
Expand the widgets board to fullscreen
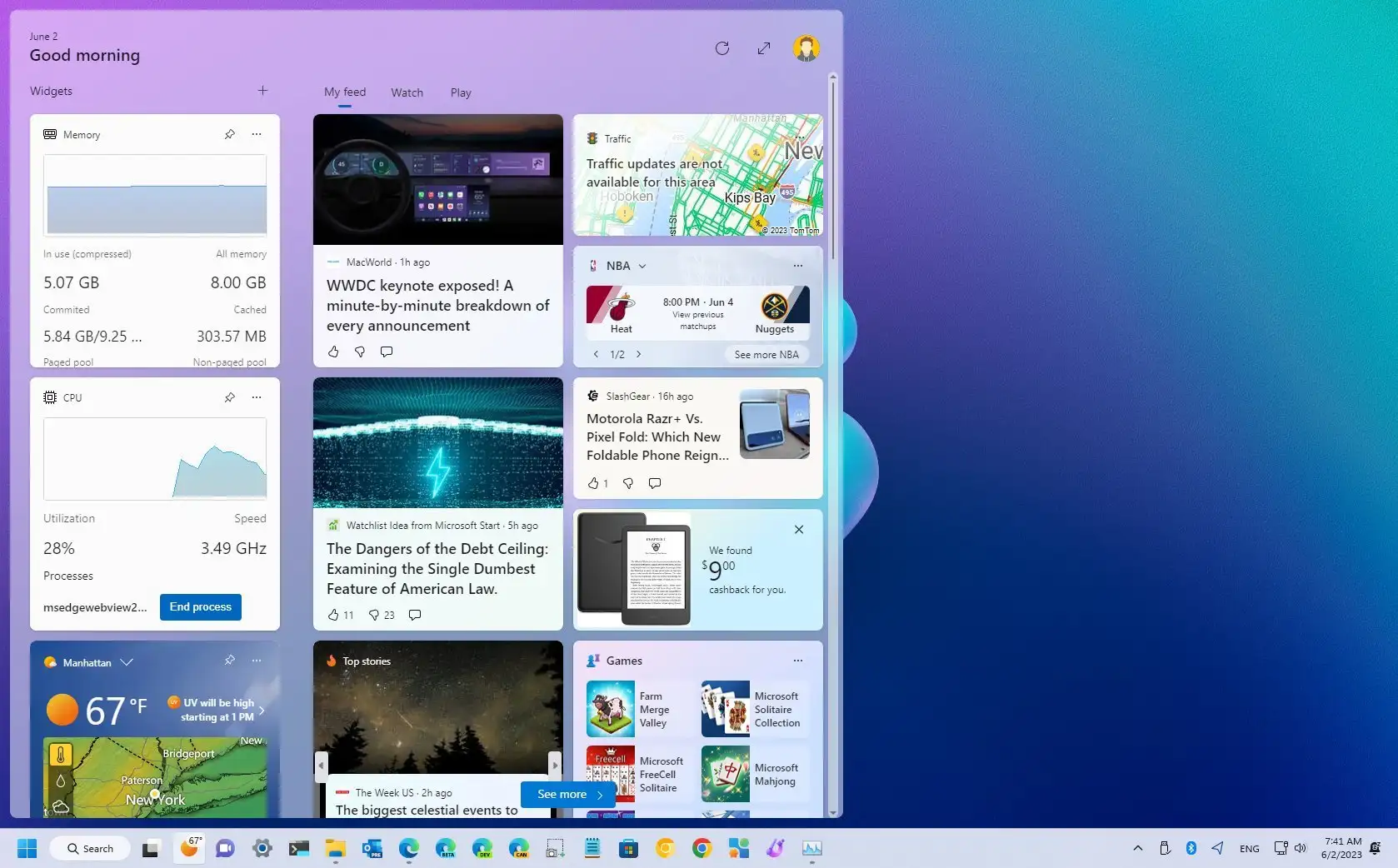coord(763,47)
